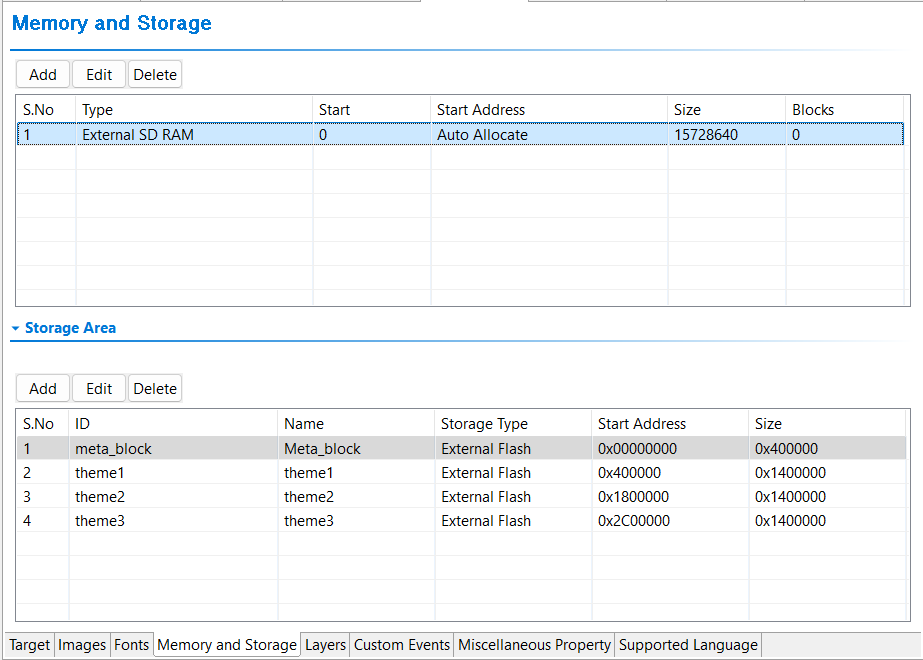Open the Layers tab
923x660 pixels.
(325, 645)
